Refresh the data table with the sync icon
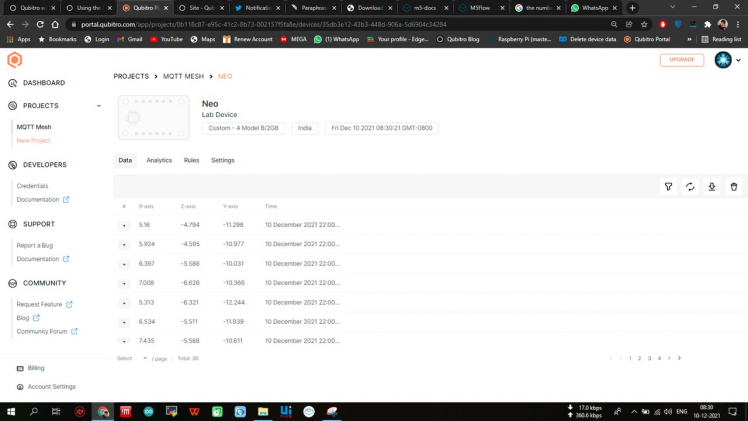This screenshot has width=748, height=421. (690, 186)
